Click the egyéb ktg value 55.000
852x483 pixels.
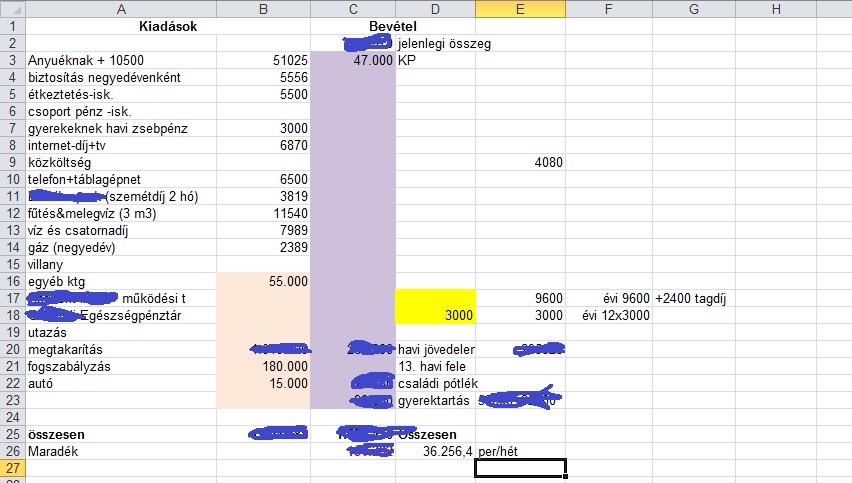[x=263, y=282]
